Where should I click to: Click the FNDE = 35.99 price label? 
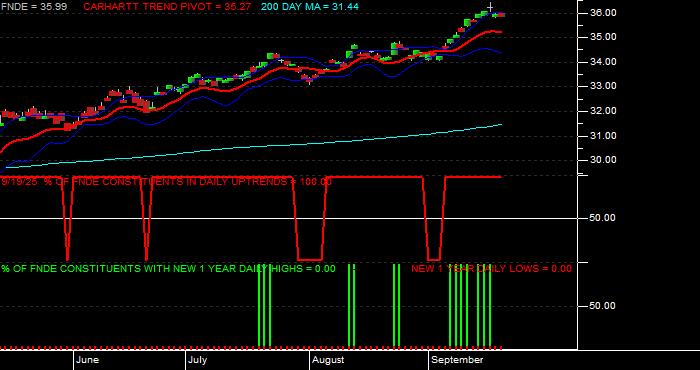pyautogui.click(x=34, y=7)
